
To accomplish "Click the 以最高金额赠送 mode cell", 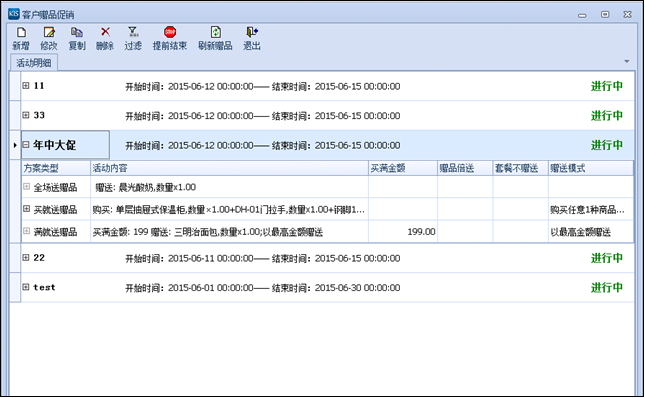I will click(591, 232).
